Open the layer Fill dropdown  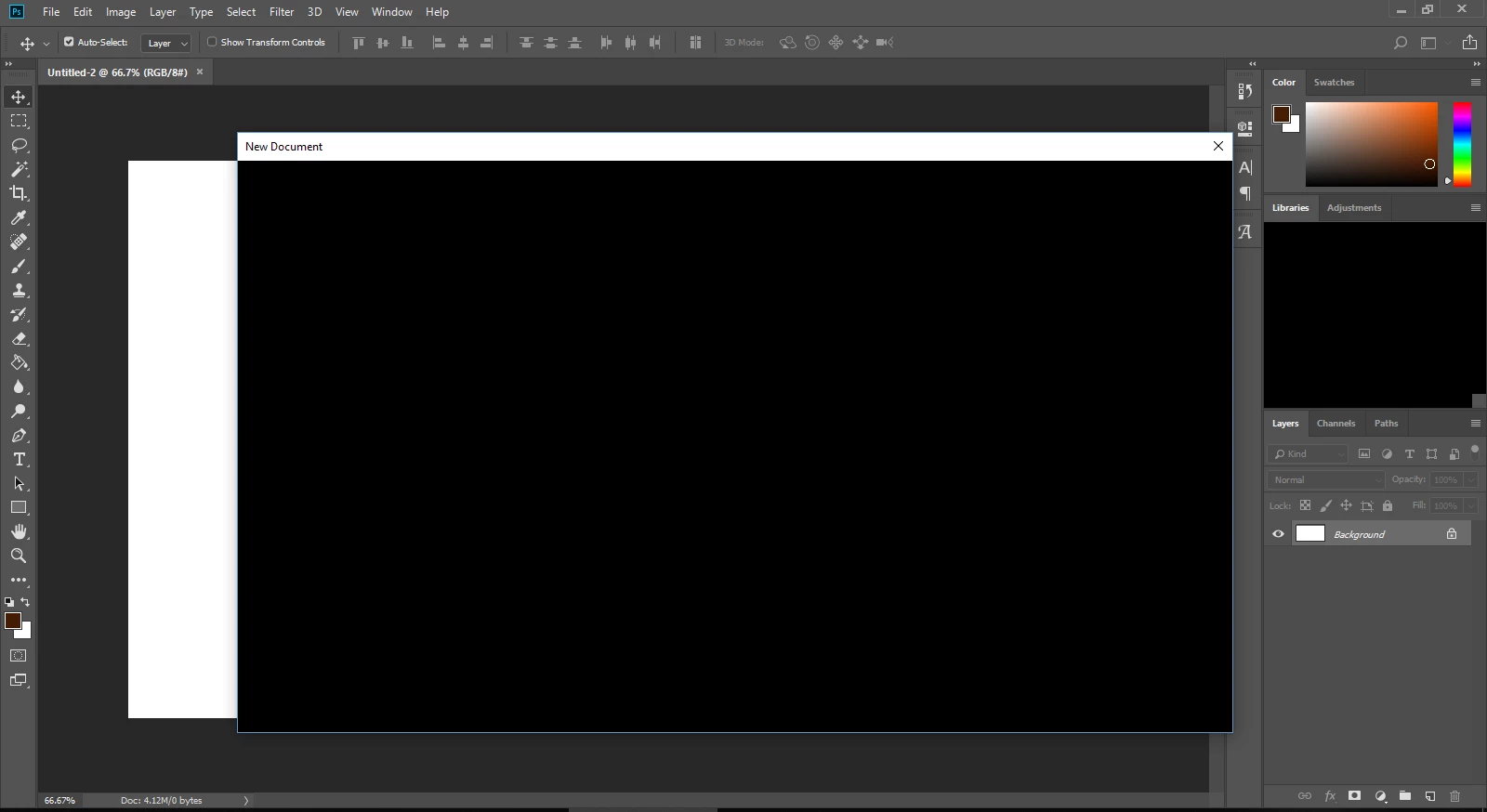pyautogui.click(x=1470, y=505)
